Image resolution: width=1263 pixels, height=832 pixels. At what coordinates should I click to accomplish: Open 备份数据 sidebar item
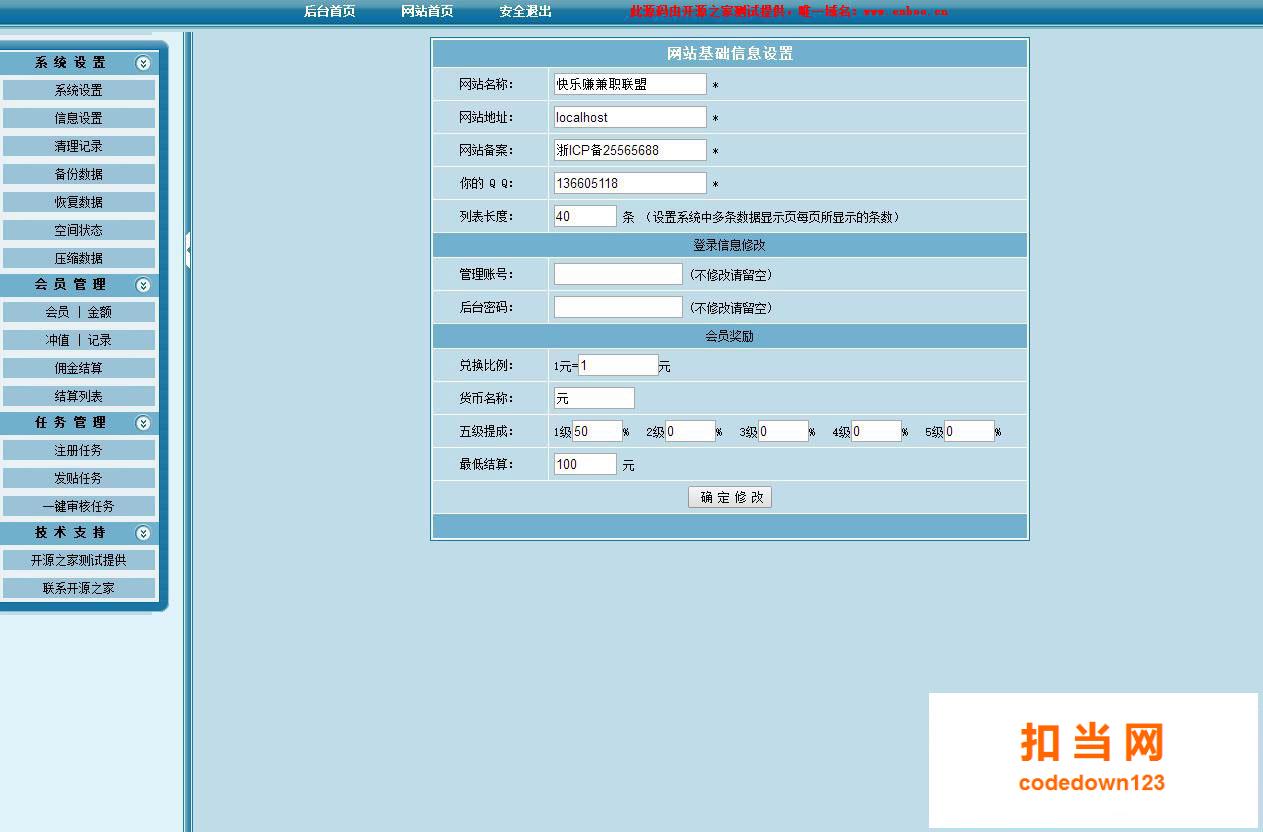coord(78,174)
